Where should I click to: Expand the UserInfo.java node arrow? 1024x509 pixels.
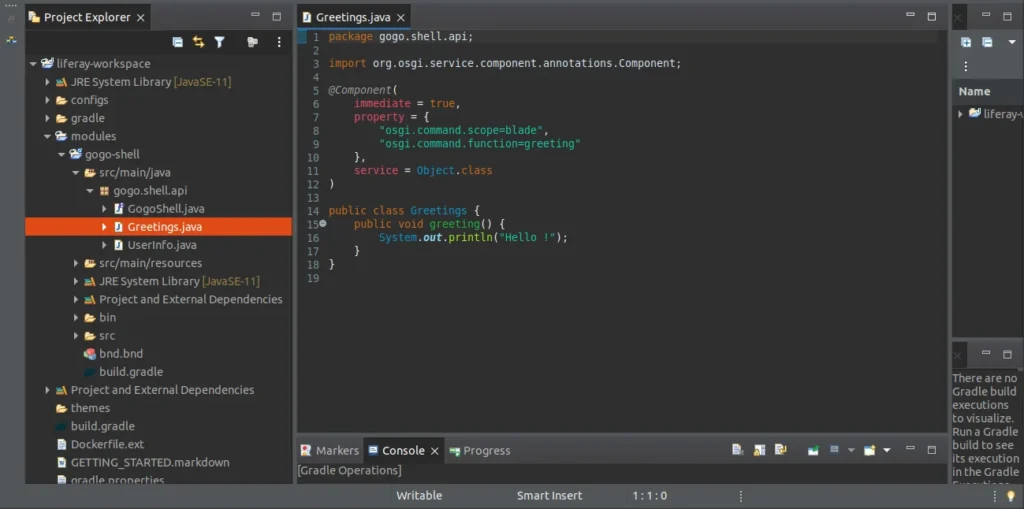104,245
